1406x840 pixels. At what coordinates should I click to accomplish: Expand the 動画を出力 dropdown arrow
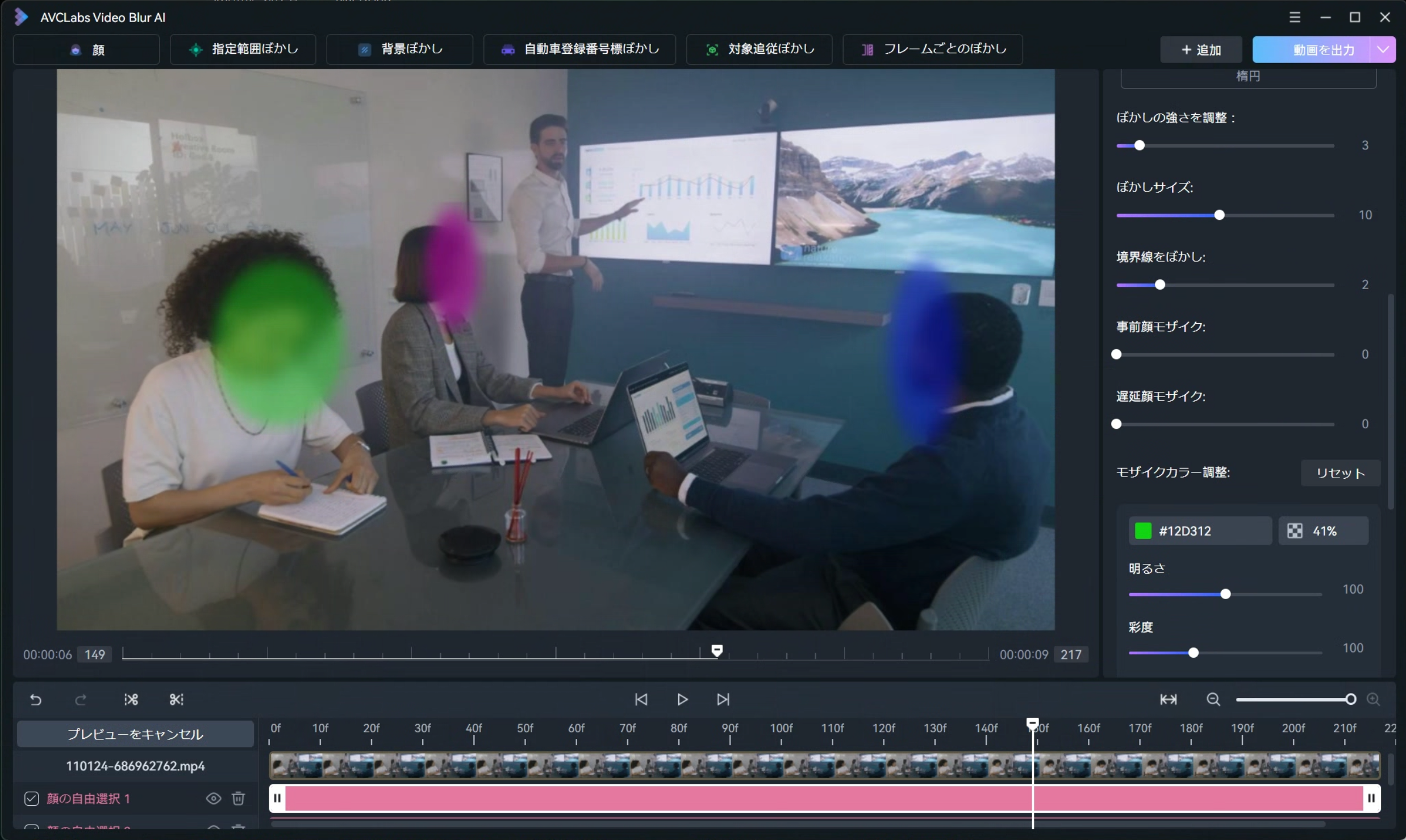coord(1383,49)
